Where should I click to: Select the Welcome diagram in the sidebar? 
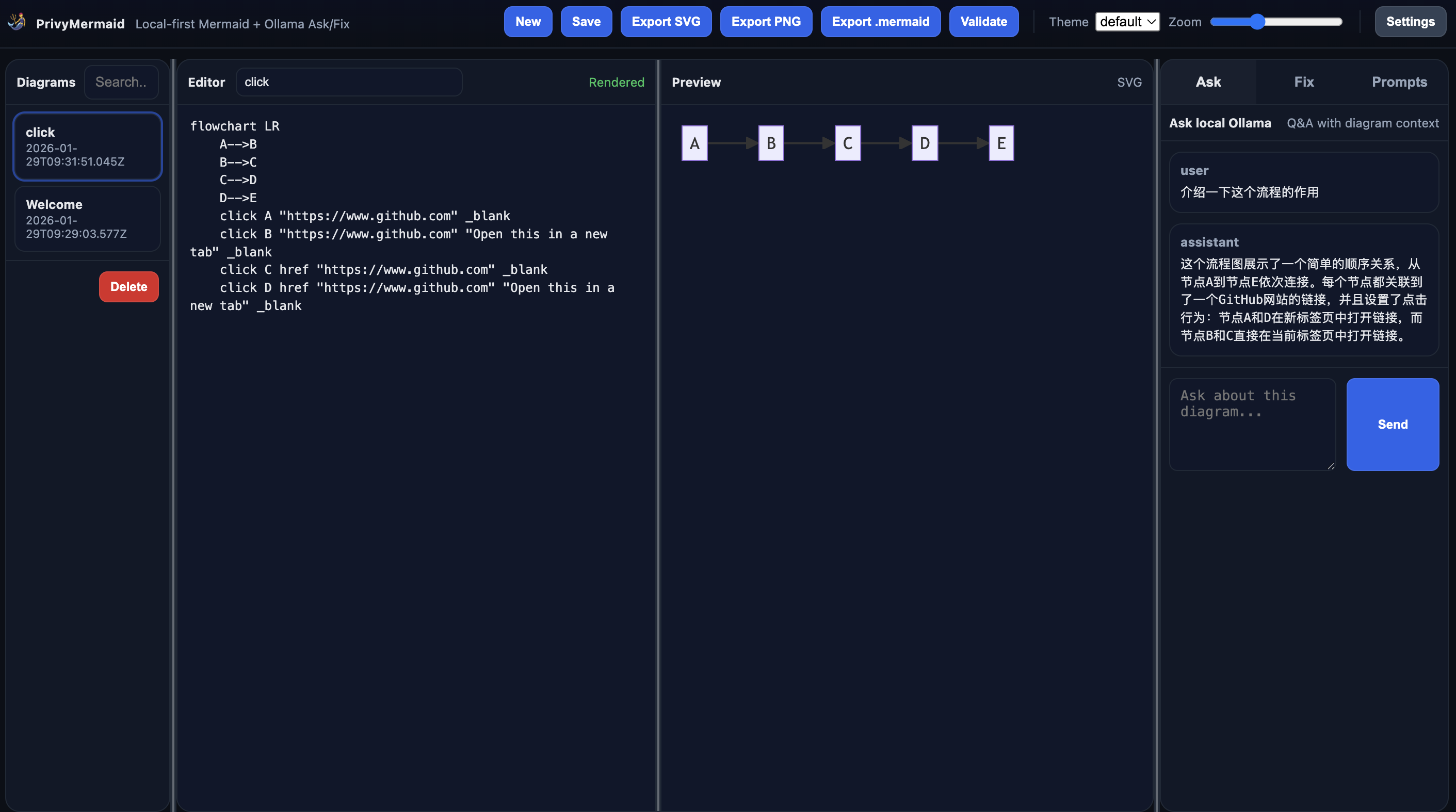pyautogui.click(x=88, y=219)
